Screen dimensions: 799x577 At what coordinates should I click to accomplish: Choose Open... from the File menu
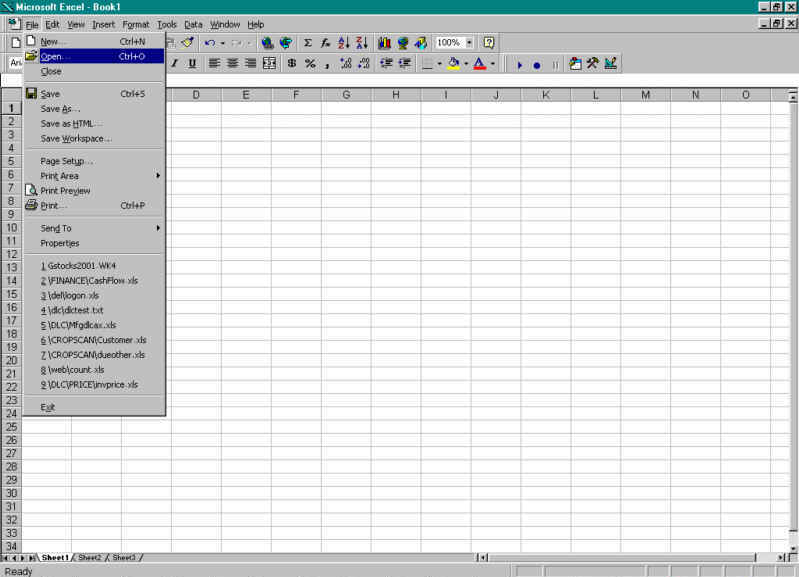click(94, 57)
